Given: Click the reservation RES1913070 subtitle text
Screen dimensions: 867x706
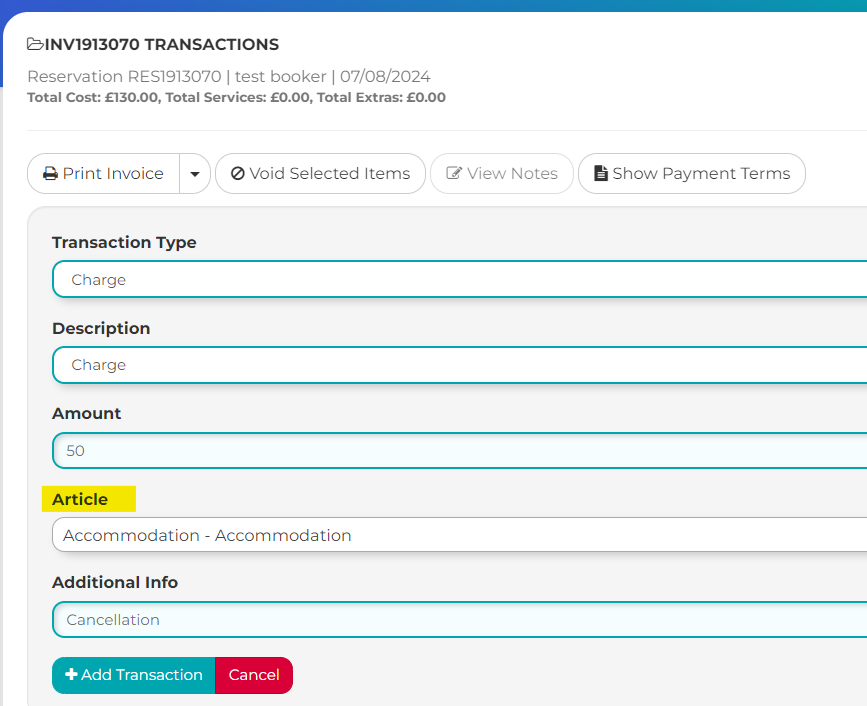Looking at the screenshot, I should 229,76.
